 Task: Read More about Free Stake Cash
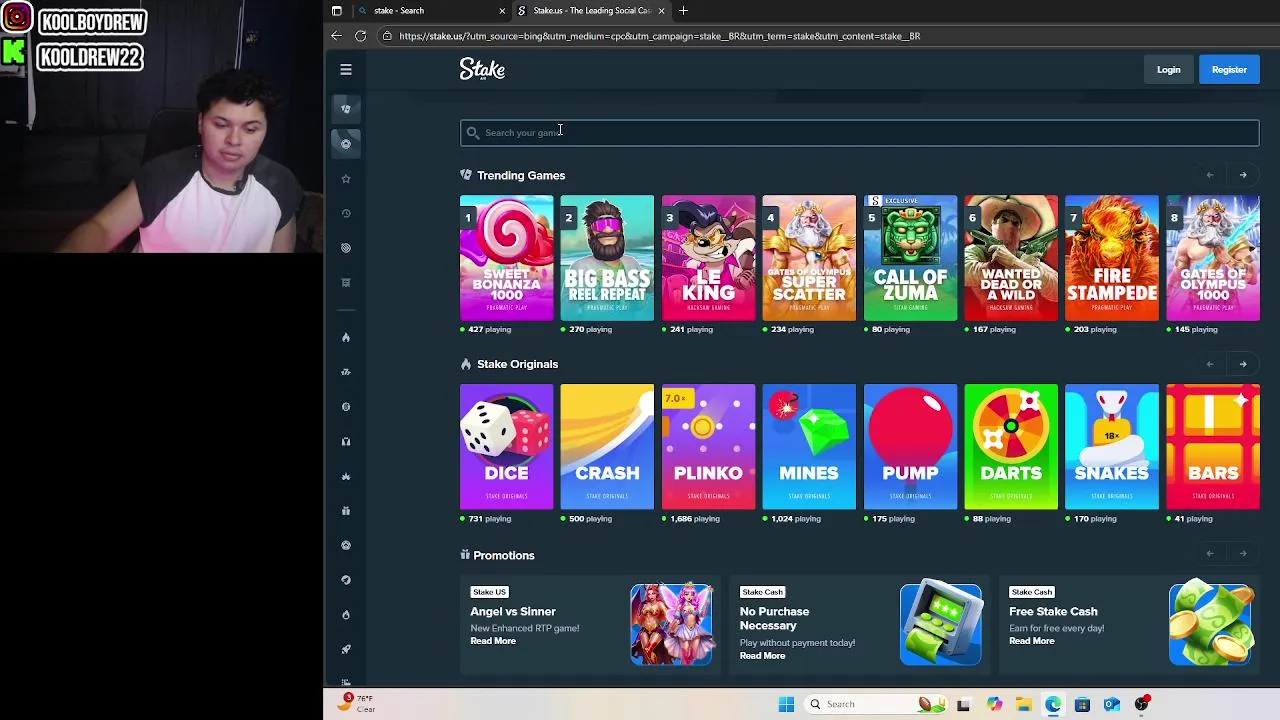click(1031, 641)
